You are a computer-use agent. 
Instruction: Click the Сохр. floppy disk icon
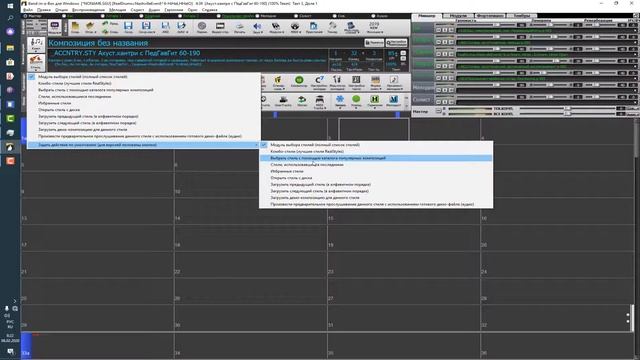tap(128, 28)
